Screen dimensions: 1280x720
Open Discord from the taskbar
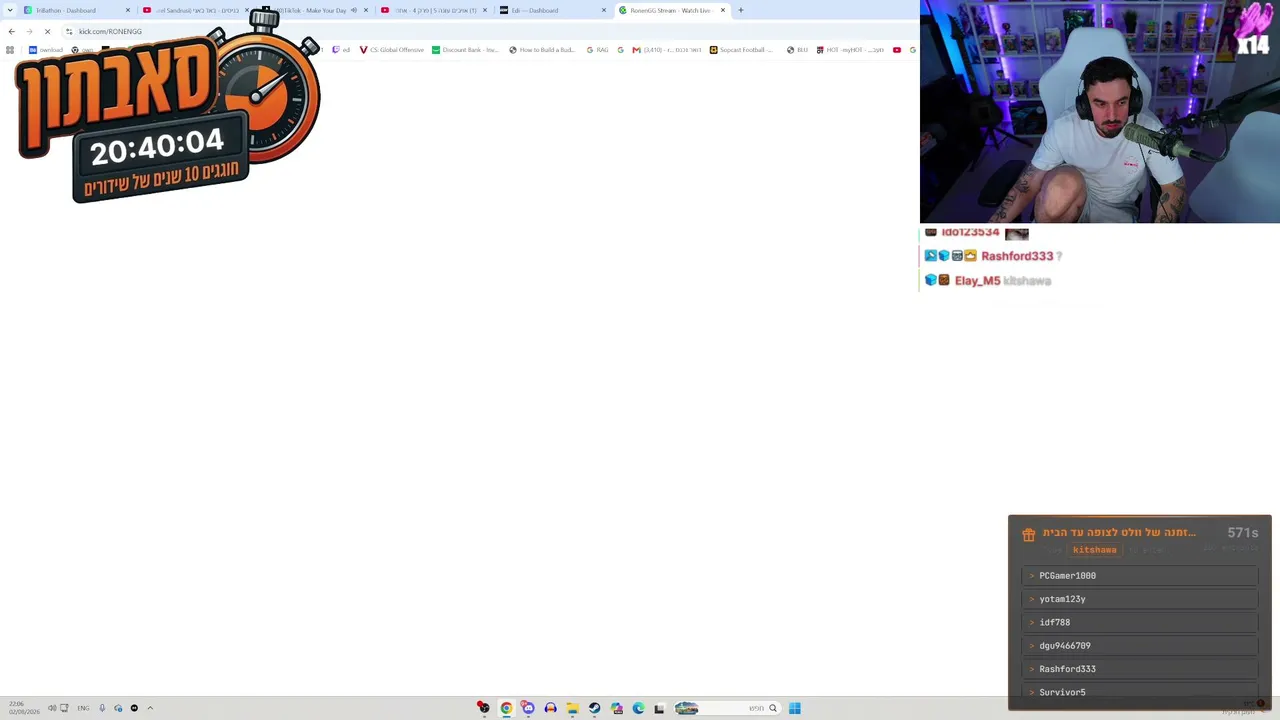point(528,708)
